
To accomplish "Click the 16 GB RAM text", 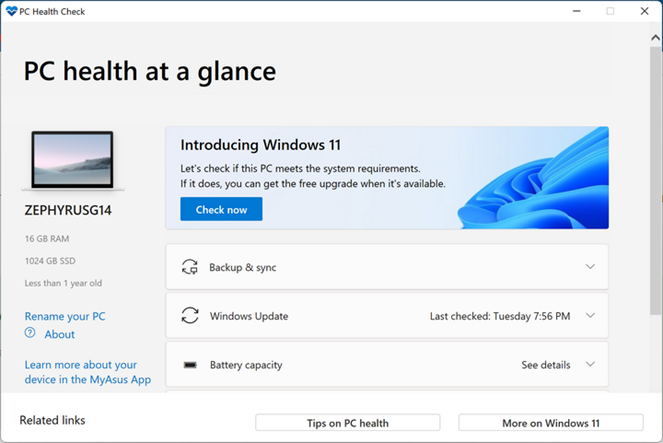I will tap(47, 239).
